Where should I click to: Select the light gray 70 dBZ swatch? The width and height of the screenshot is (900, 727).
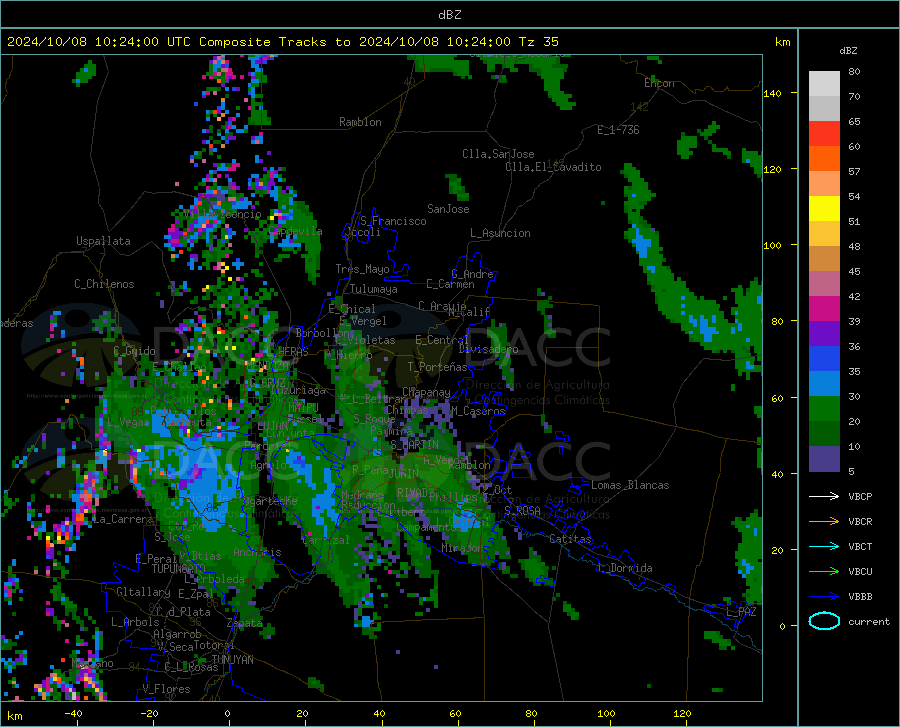[824, 84]
